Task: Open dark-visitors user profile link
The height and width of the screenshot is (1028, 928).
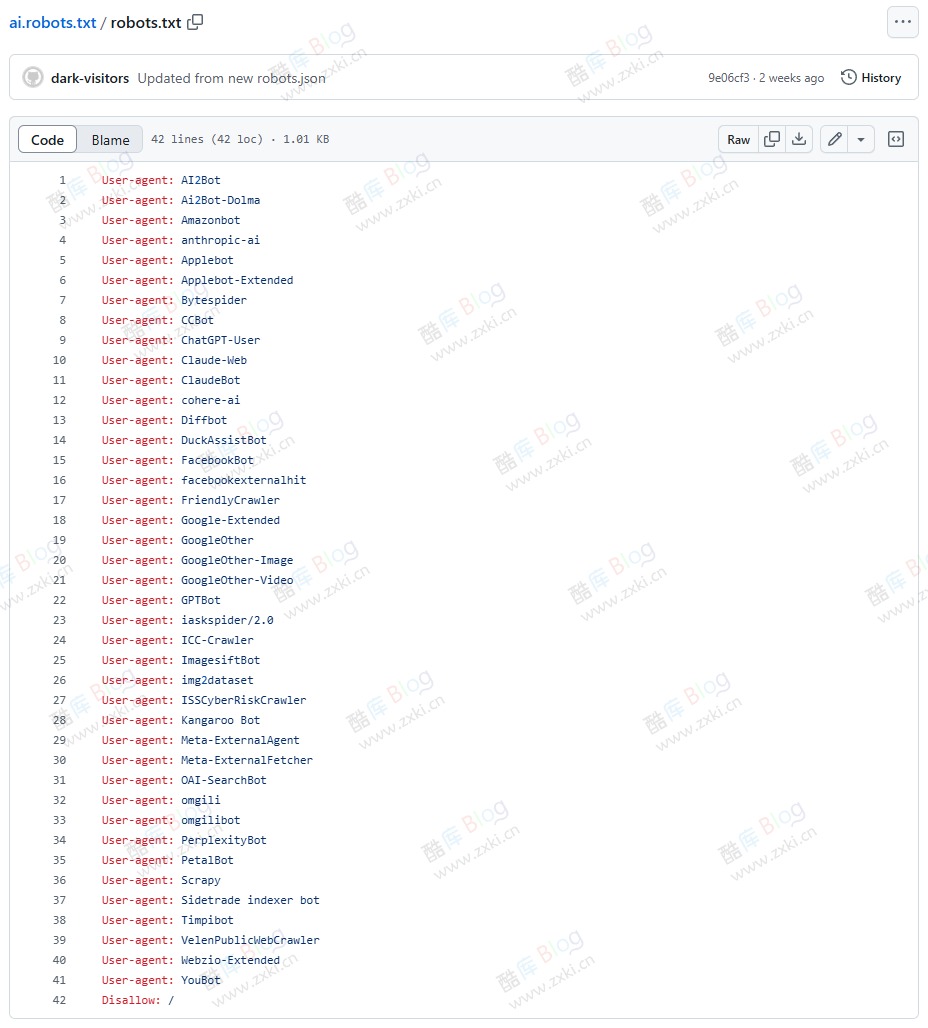Action: [90, 78]
